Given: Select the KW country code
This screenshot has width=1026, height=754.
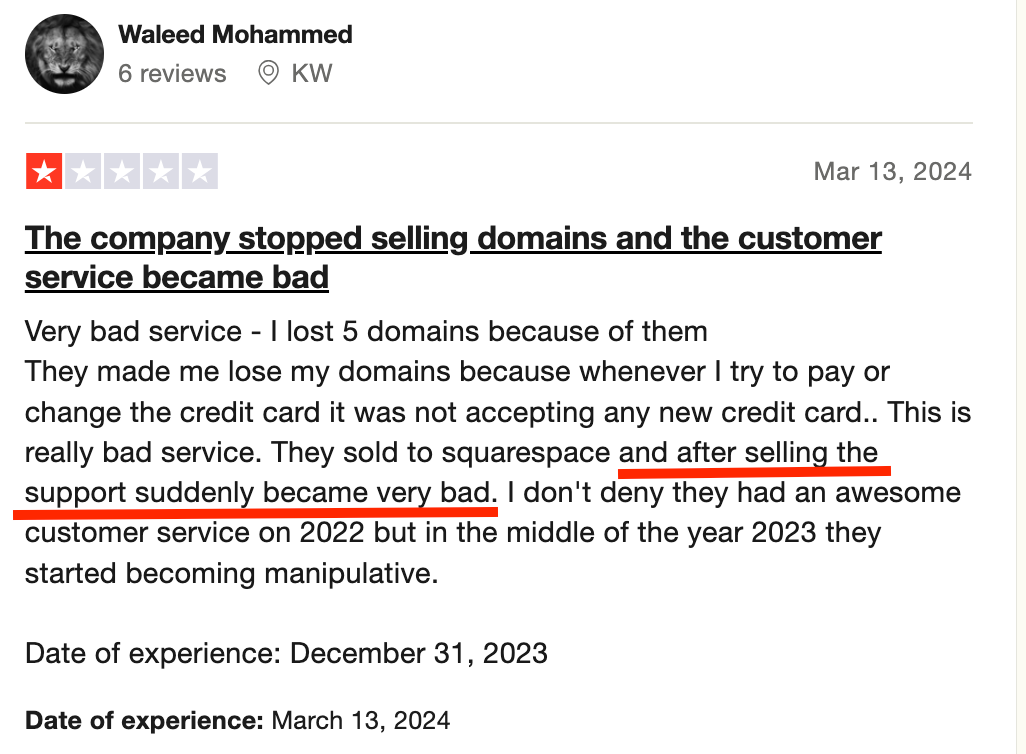Looking at the screenshot, I should click(311, 73).
